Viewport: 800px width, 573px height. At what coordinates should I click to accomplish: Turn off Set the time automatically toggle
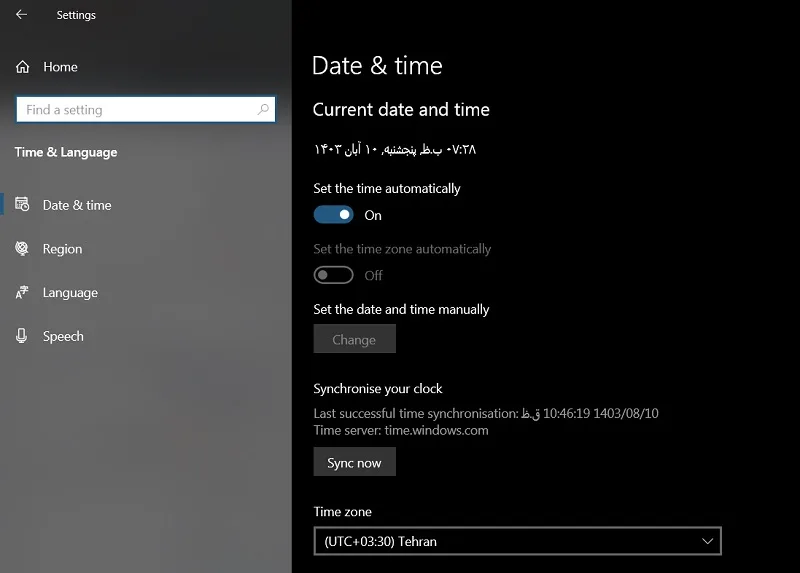(333, 215)
